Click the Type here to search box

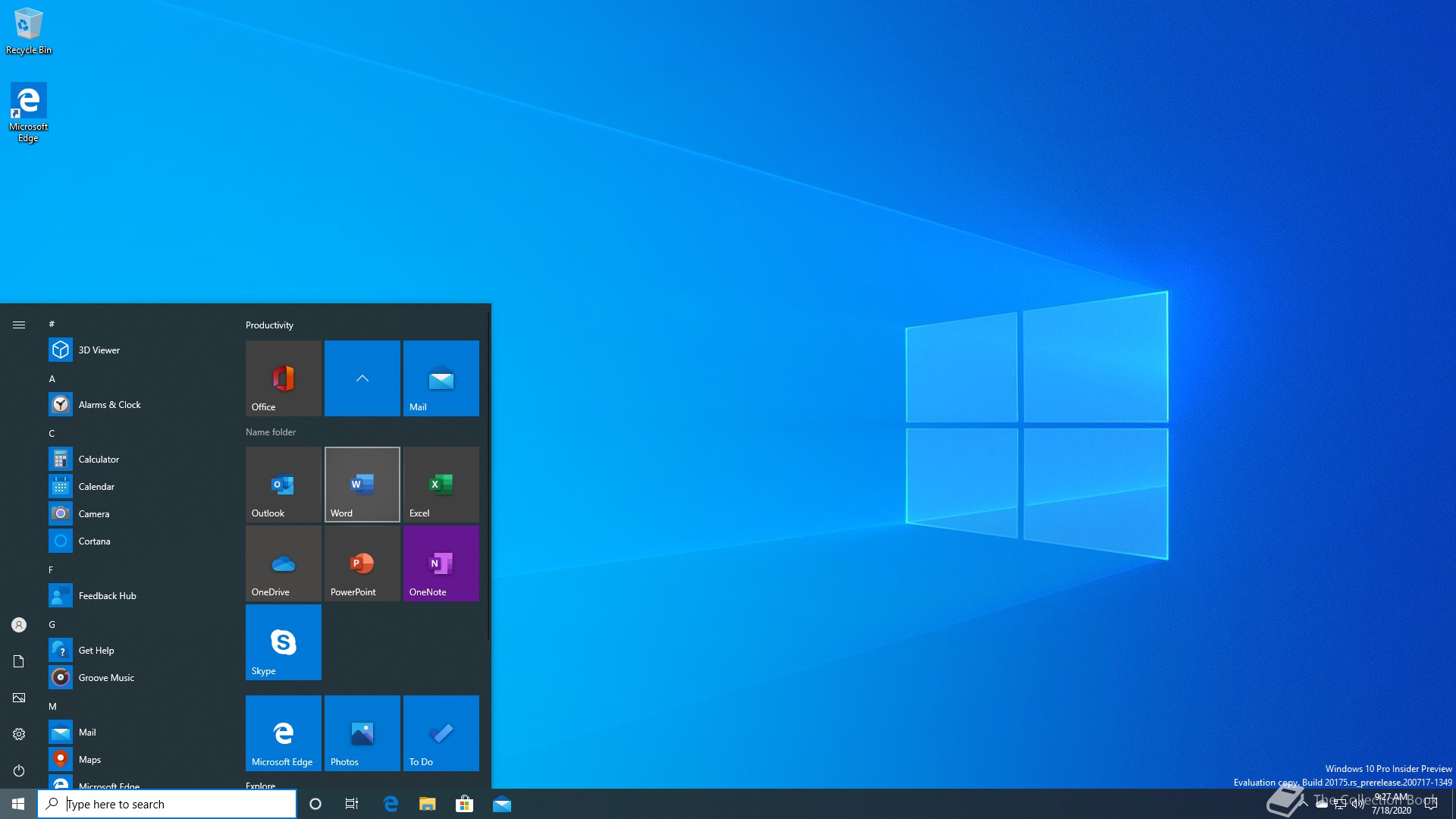(x=167, y=804)
